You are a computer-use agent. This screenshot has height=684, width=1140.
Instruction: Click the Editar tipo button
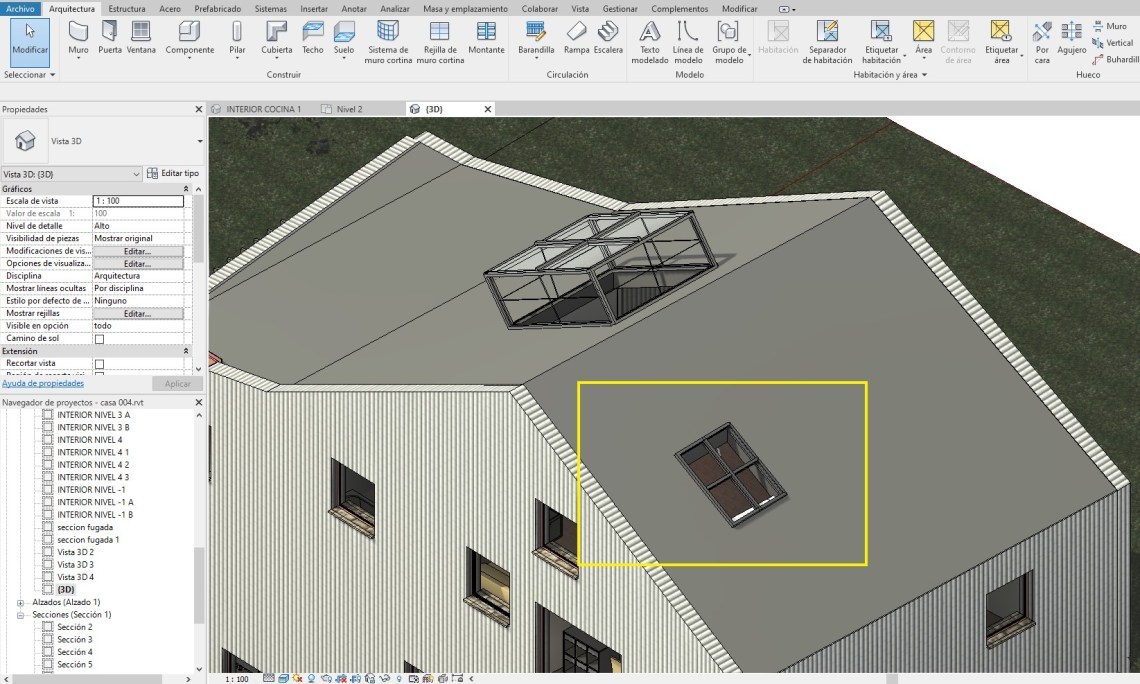(x=173, y=174)
